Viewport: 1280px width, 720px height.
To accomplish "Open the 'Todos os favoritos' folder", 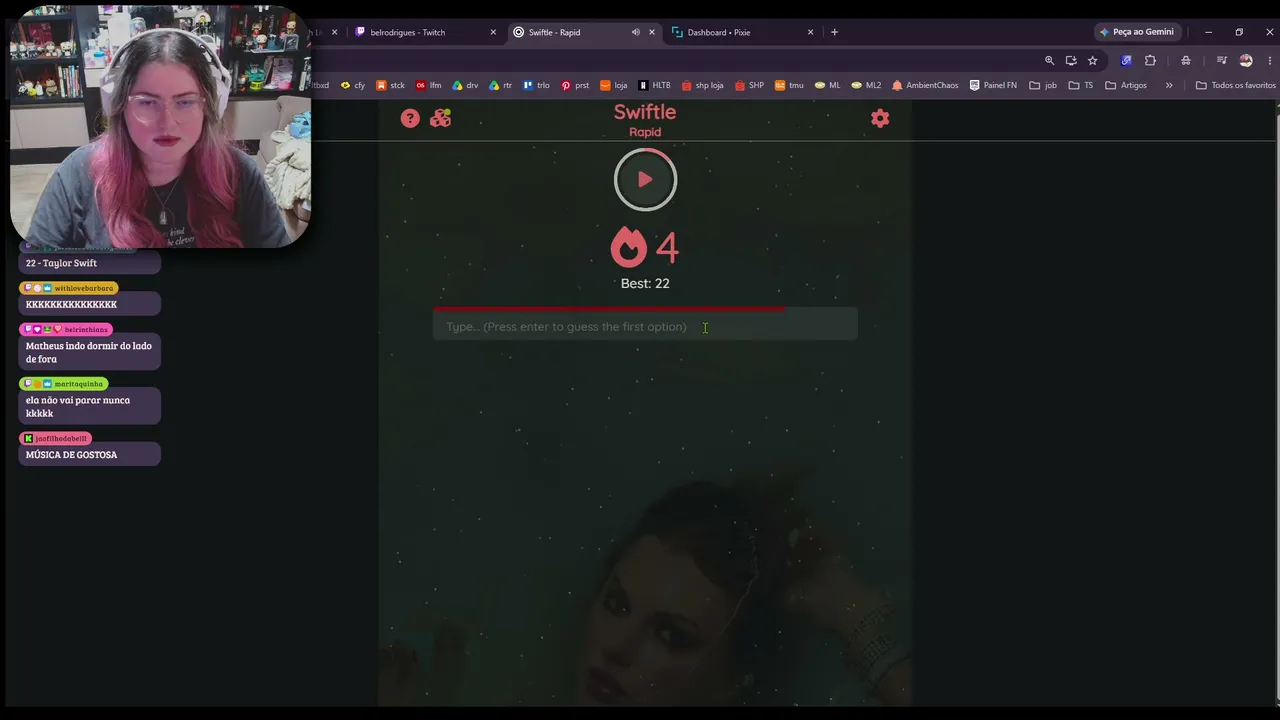I will tap(1236, 85).
